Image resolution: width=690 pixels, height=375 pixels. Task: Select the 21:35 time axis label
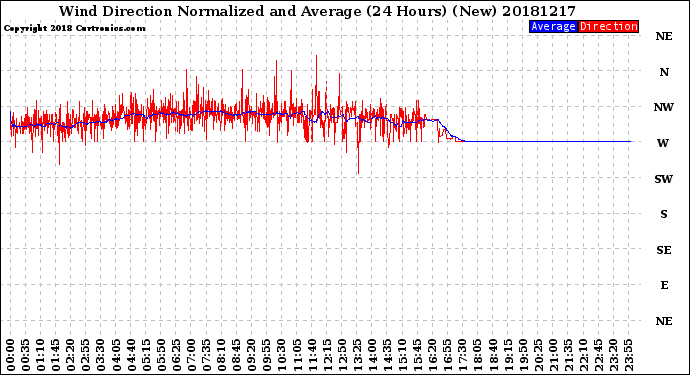568,355
